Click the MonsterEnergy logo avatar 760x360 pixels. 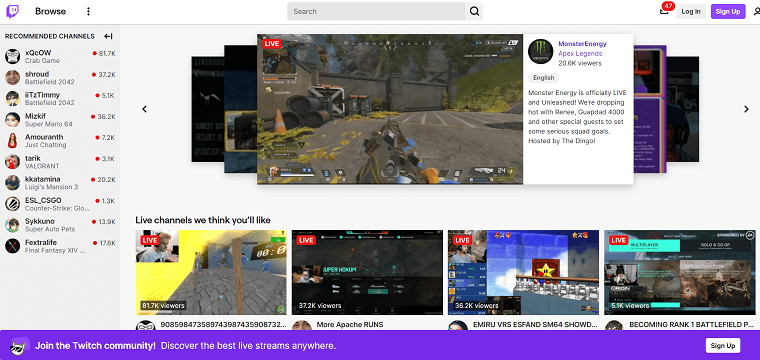(540, 51)
